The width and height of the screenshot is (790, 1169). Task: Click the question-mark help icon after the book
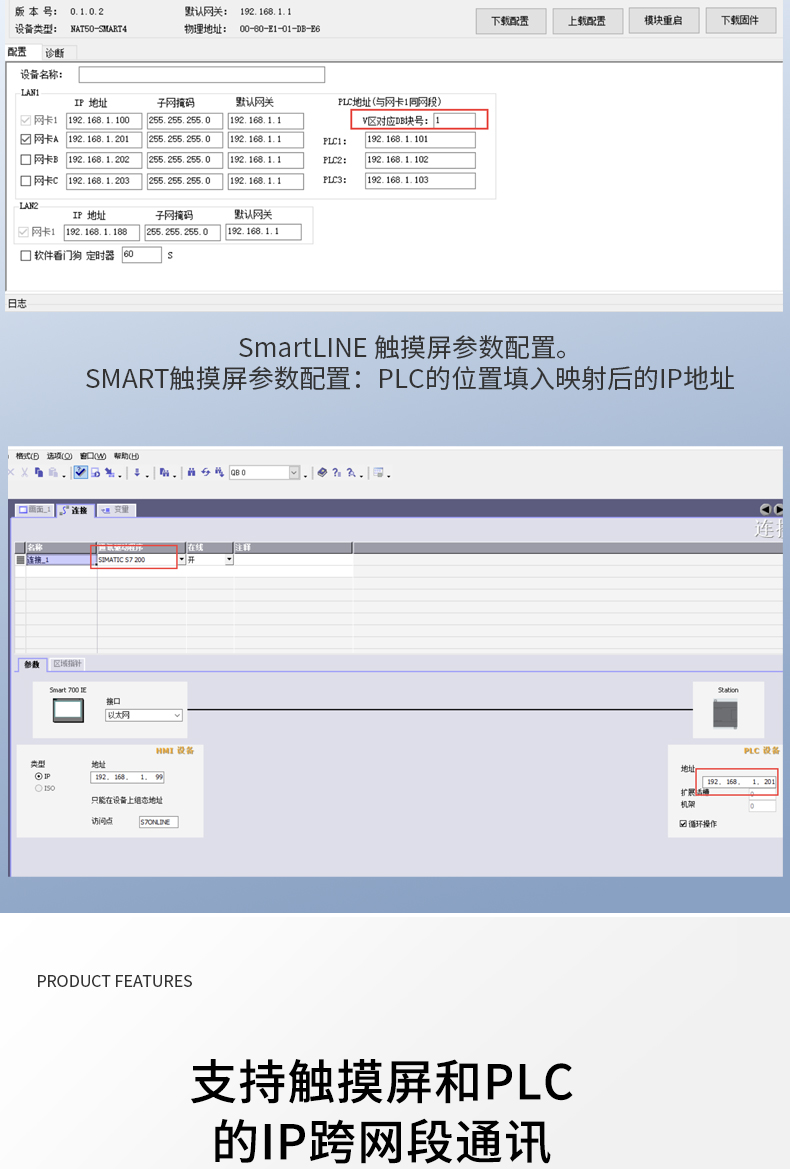tap(336, 473)
